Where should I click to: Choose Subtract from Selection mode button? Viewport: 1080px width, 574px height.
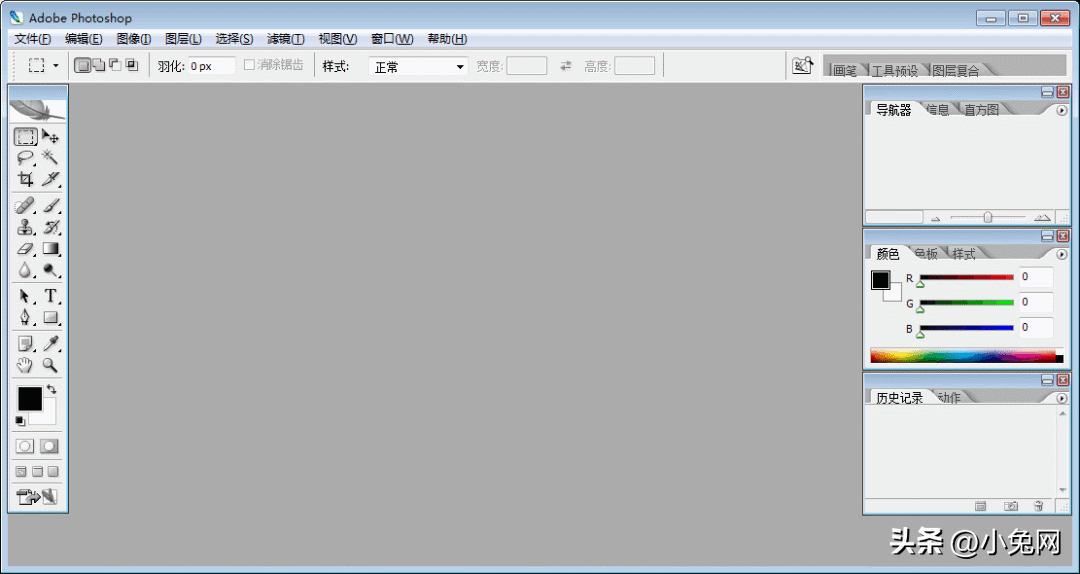tap(115, 65)
